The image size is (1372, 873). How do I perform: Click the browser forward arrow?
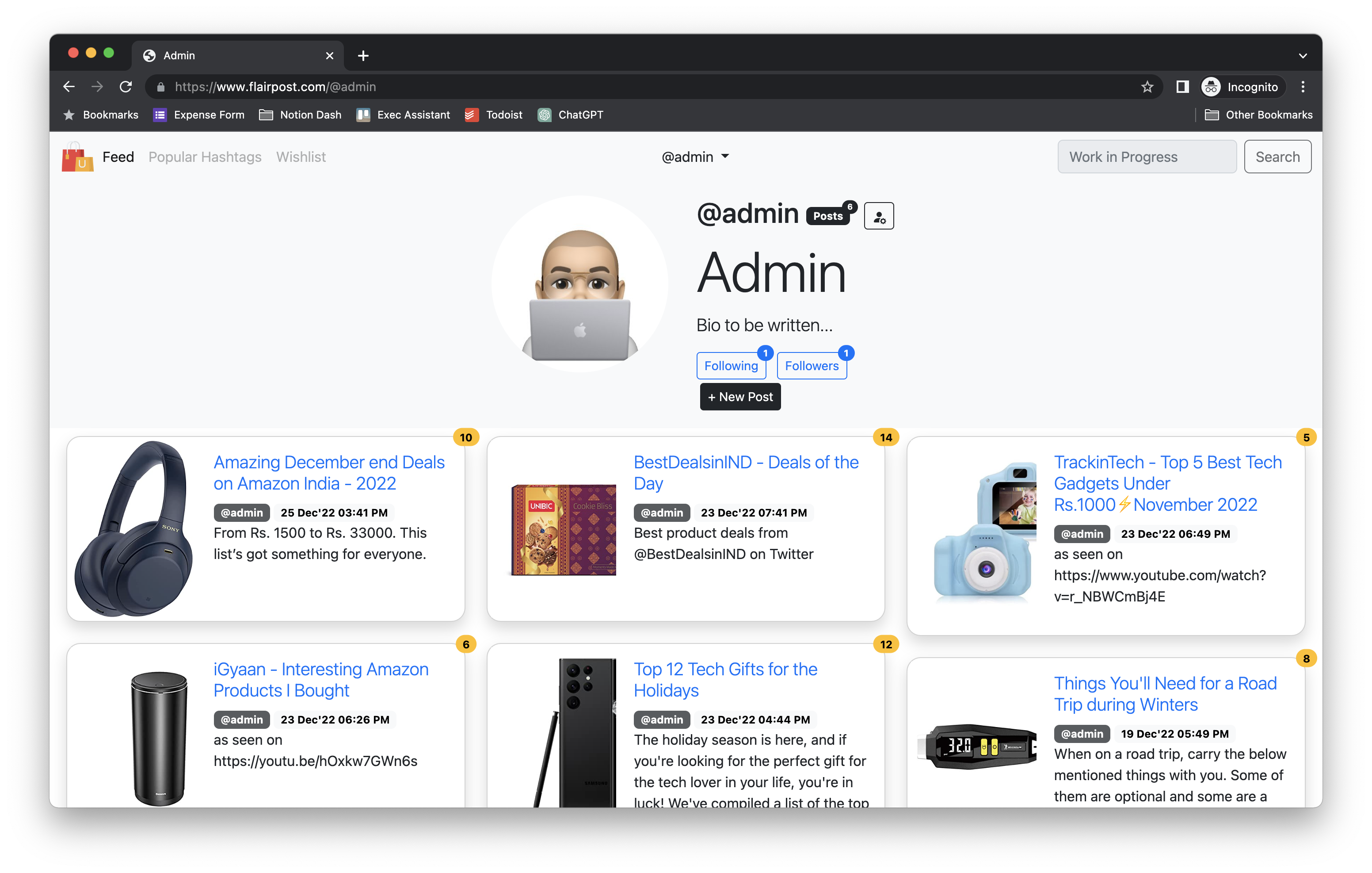(x=97, y=87)
